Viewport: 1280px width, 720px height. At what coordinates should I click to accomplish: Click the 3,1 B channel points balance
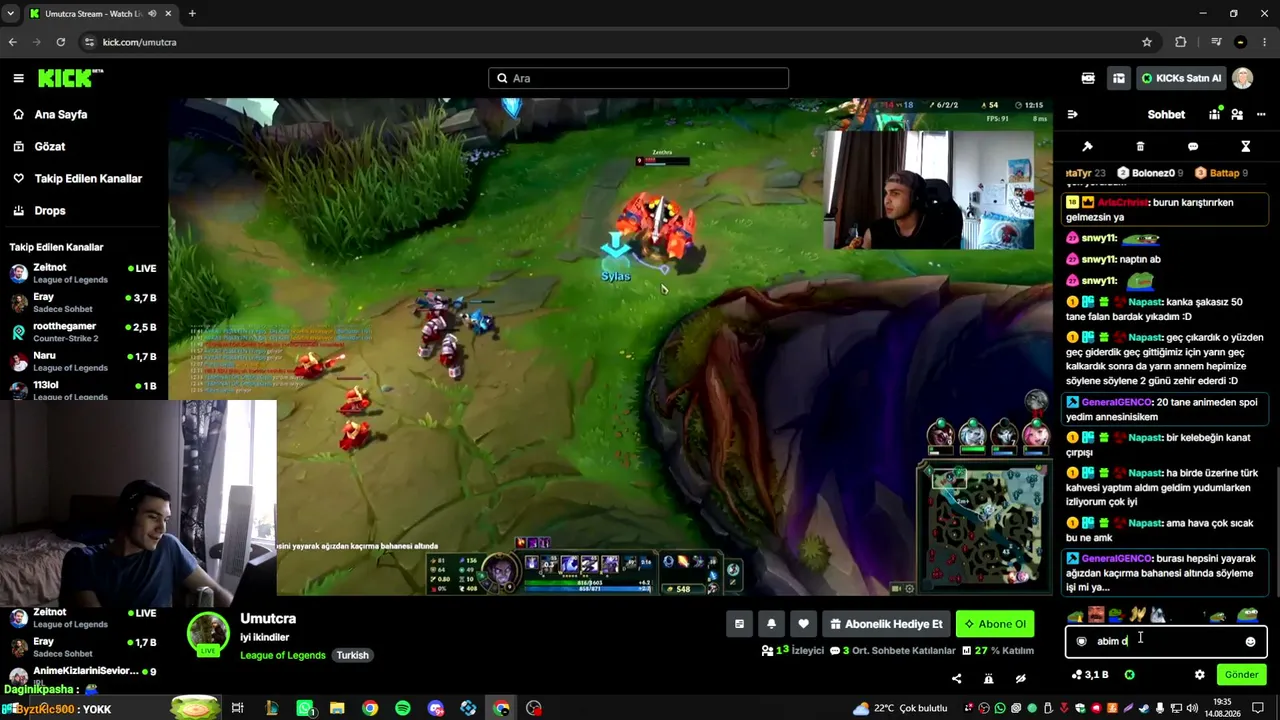[1090, 675]
